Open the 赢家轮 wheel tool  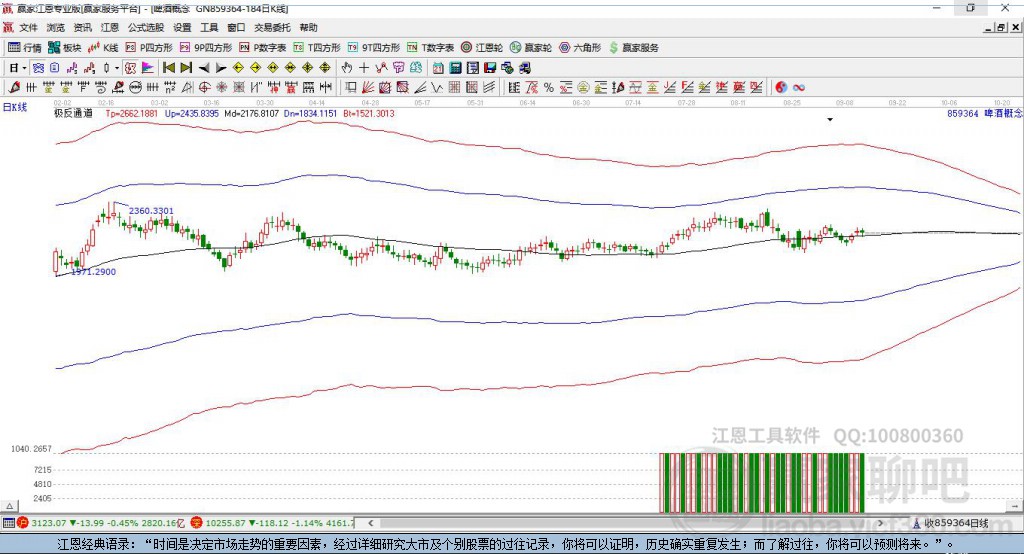531,48
